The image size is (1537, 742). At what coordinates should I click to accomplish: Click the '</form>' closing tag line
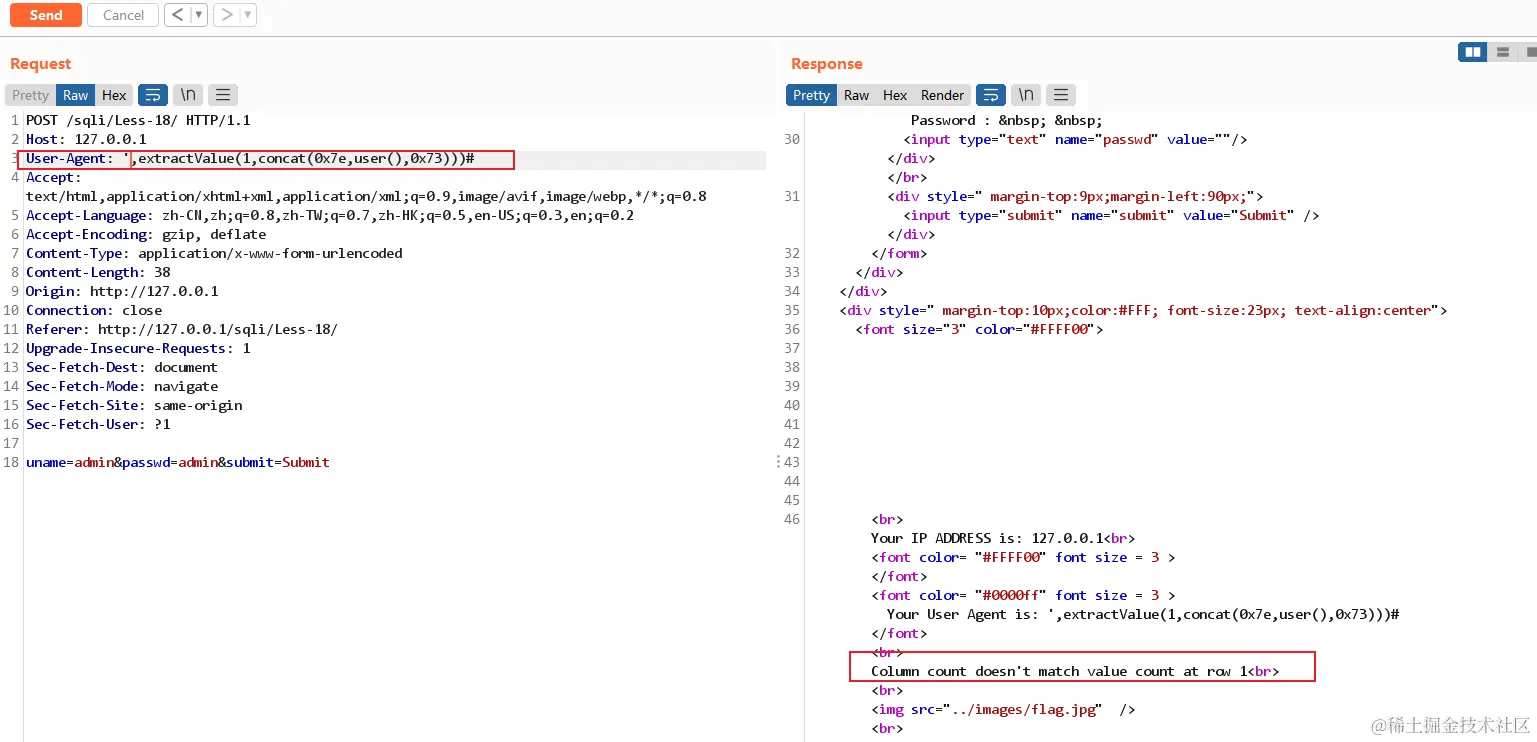[x=899, y=253]
